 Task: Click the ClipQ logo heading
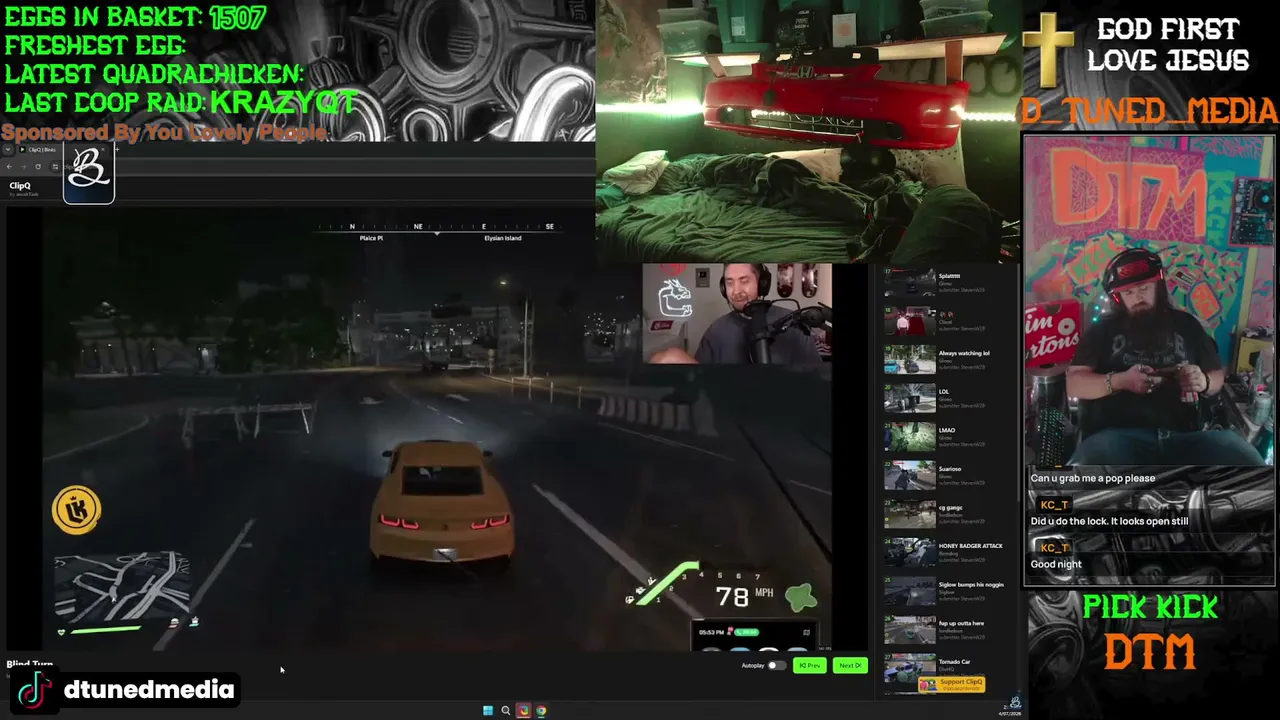20,186
